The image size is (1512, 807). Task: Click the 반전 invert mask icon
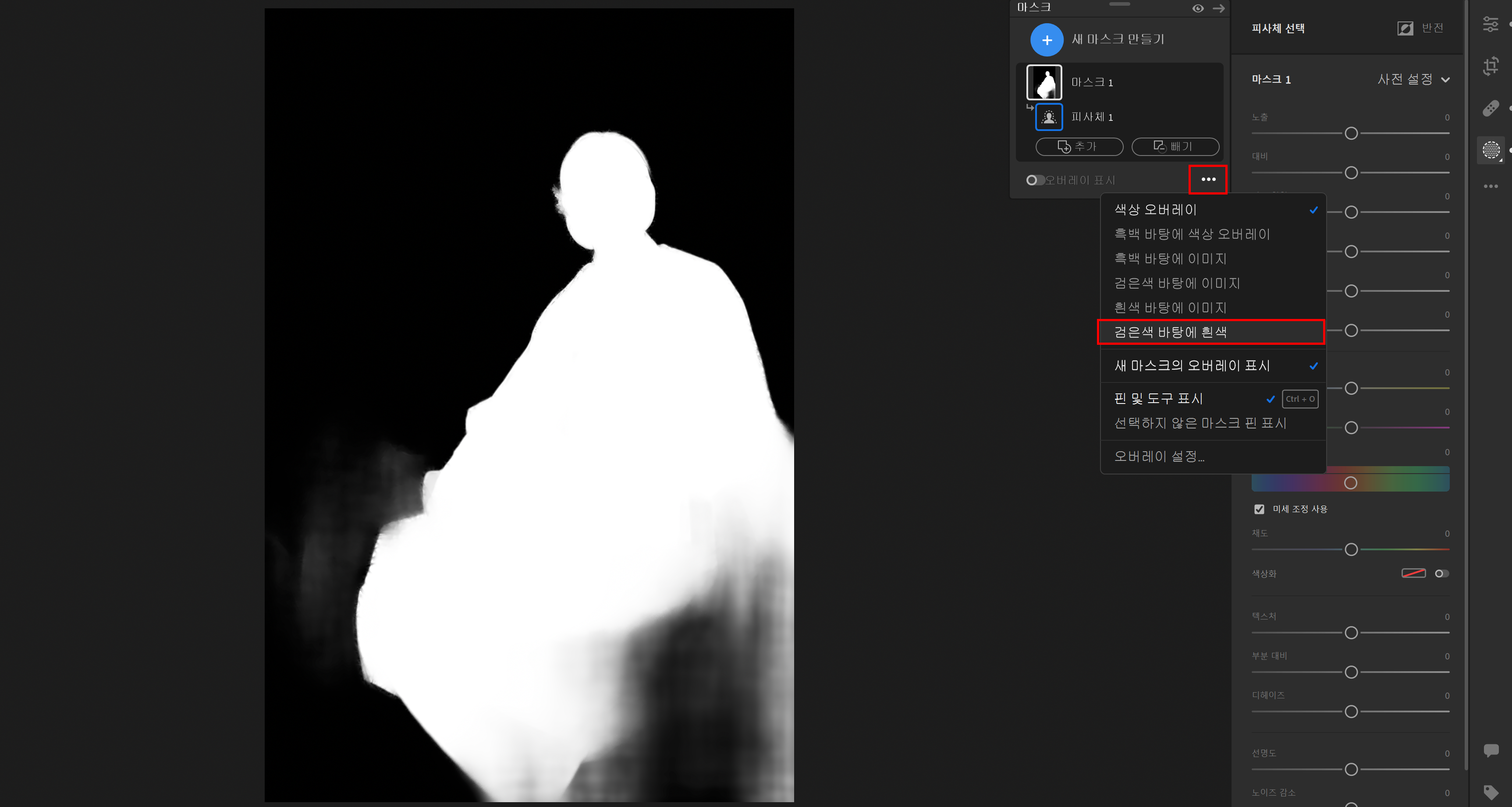[1405, 28]
